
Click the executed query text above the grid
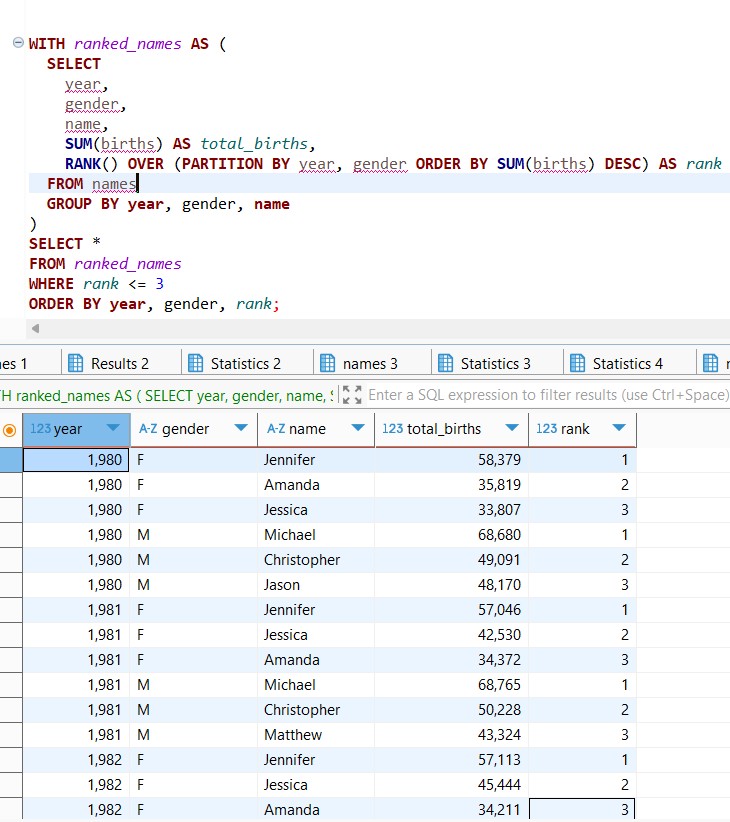166,395
